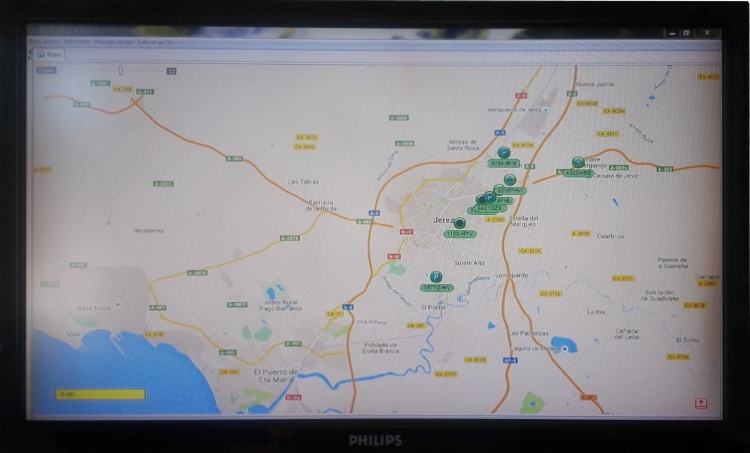
Task: Select the vehicle label 4328HBG
Action: [x=578, y=173]
